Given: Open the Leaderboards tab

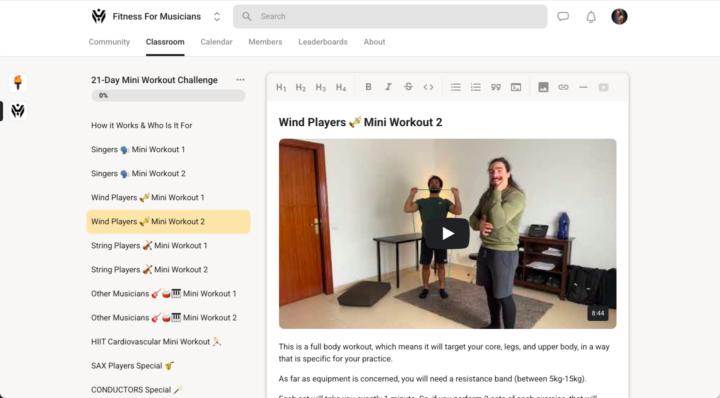Looking at the screenshot, I should [323, 42].
